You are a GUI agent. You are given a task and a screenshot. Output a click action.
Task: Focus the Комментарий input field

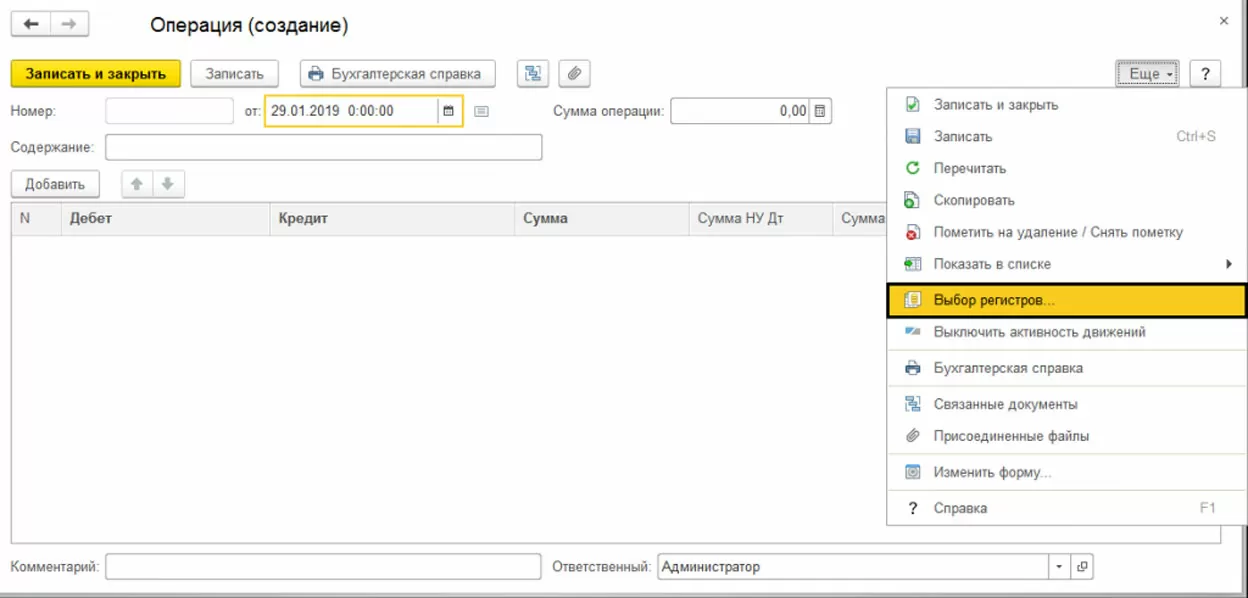coord(323,567)
